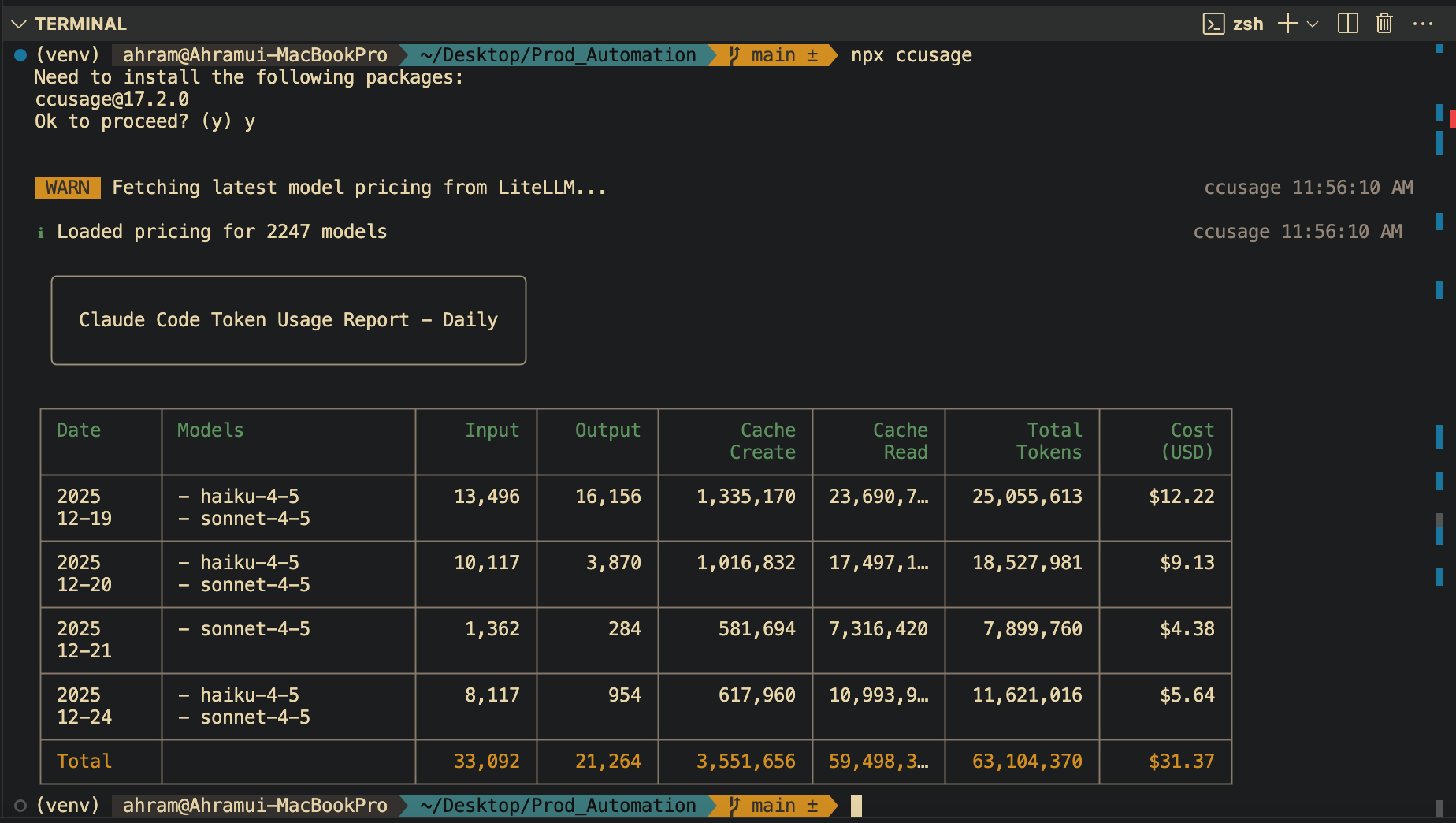Click the empty circle prompt marker

coord(20,806)
